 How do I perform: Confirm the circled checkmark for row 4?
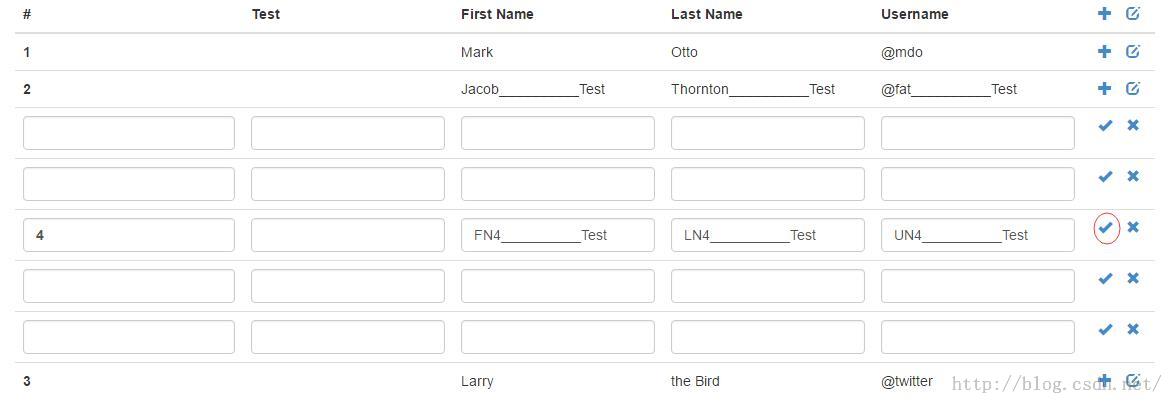pyautogui.click(x=1105, y=228)
